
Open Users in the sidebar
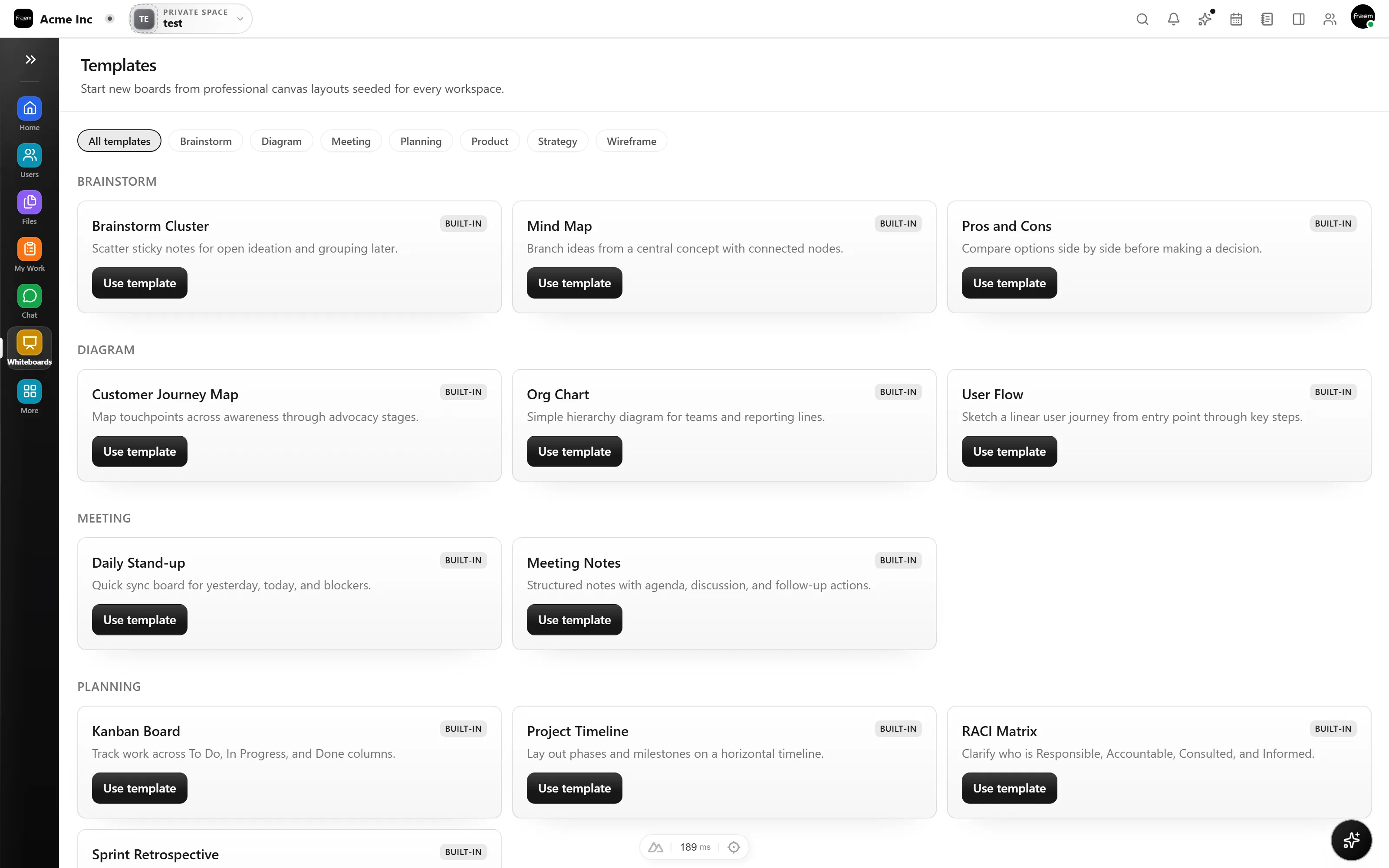point(29,161)
